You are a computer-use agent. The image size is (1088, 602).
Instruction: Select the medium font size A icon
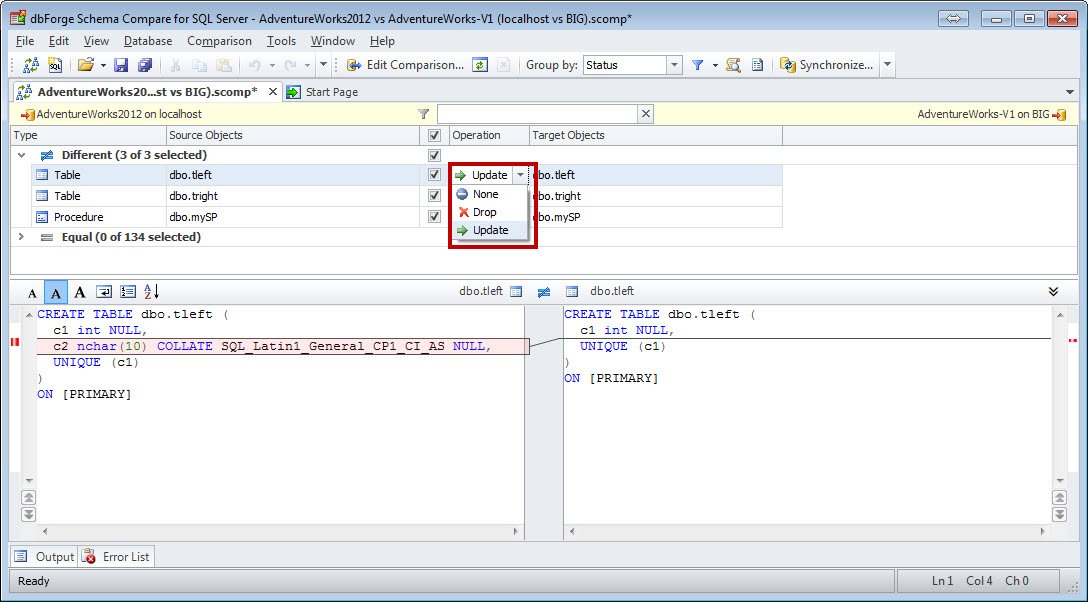tap(56, 293)
